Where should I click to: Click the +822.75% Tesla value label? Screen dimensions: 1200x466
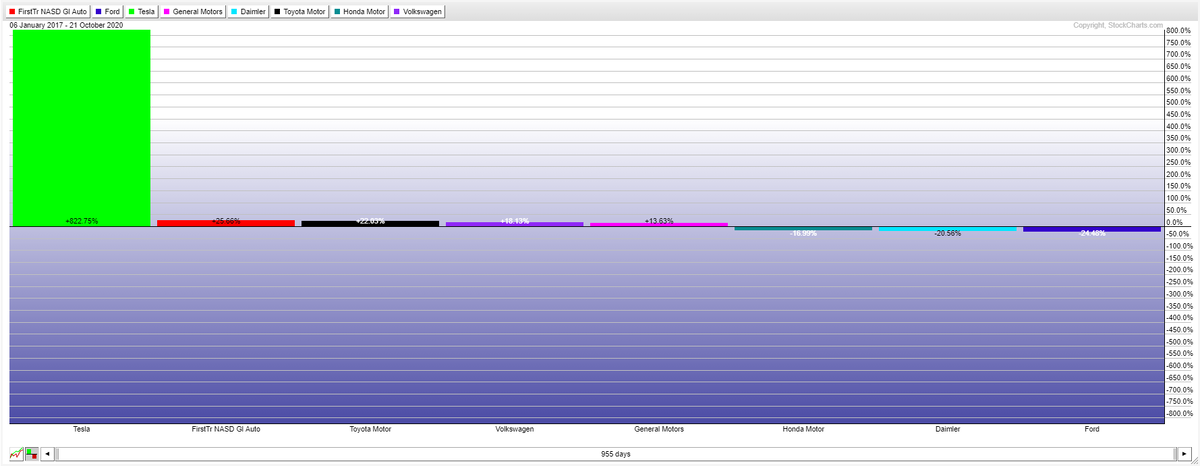(82, 221)
